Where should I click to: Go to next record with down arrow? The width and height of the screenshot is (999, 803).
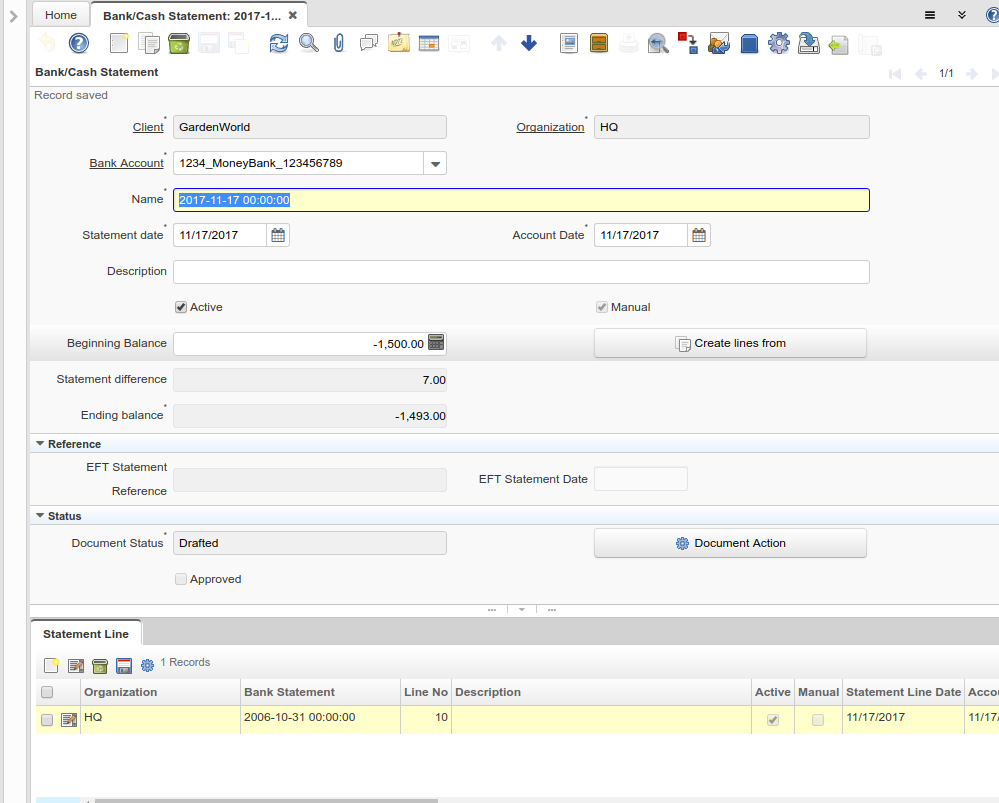tap(529, 43)
